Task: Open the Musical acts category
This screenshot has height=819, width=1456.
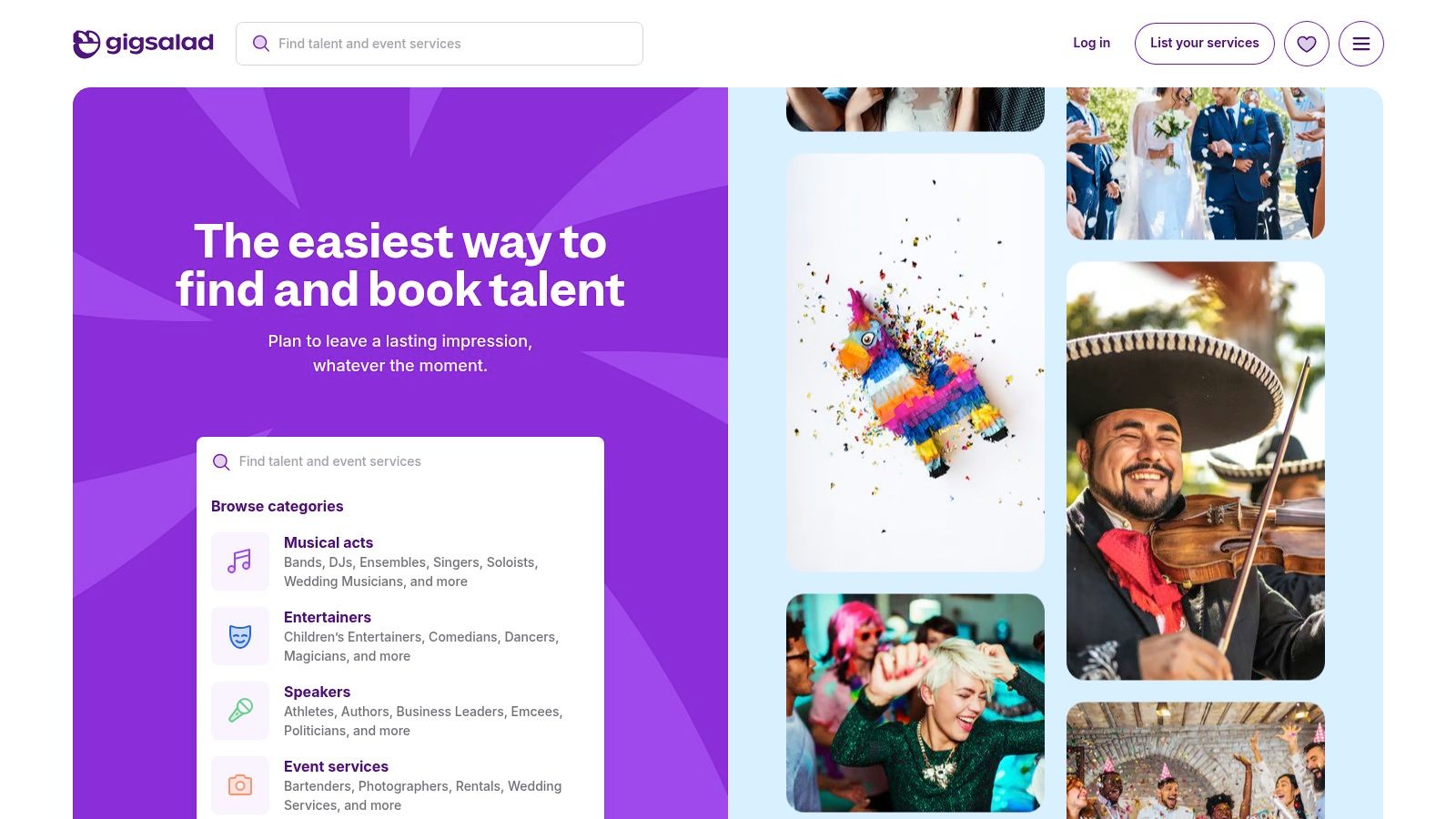Action: coord(329,542)
